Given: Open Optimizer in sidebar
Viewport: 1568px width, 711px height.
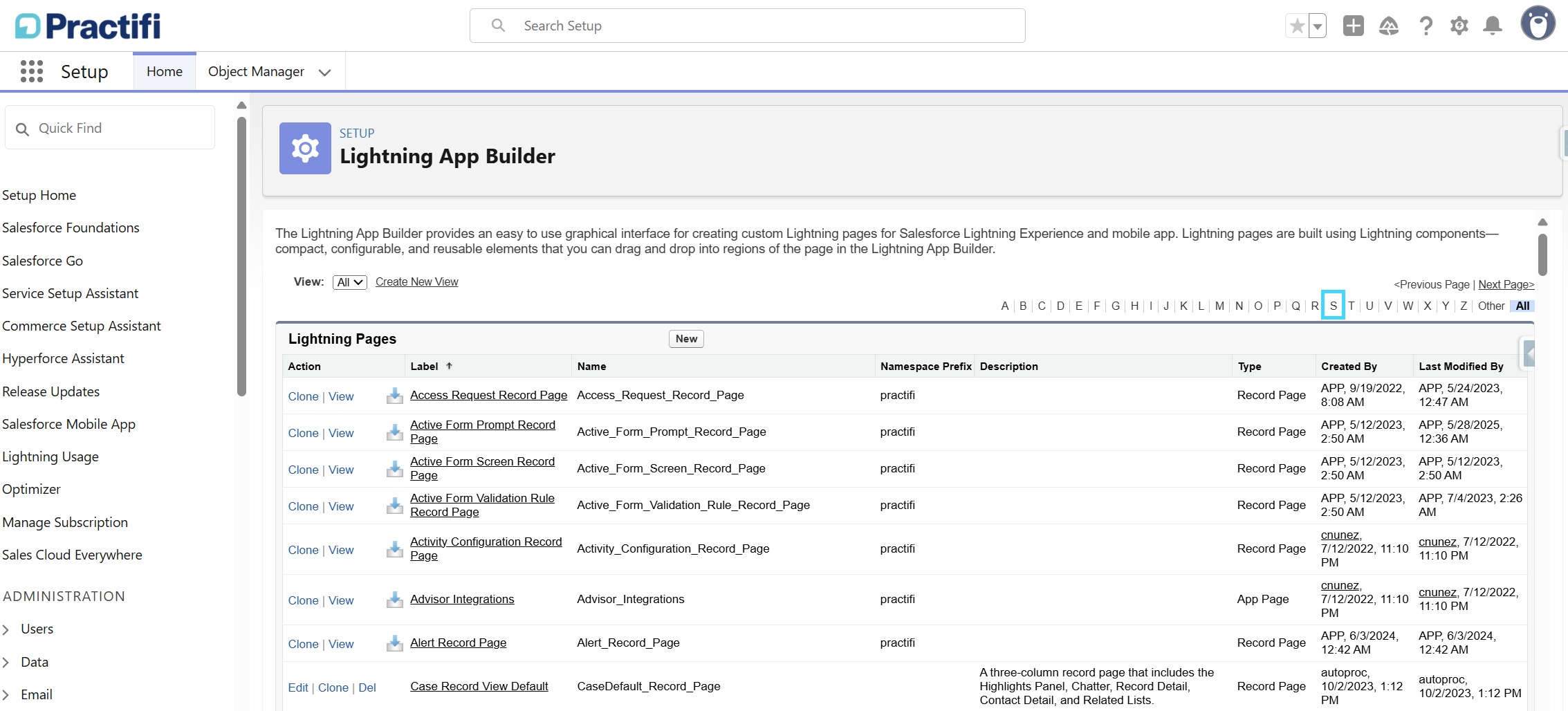Looking at the screenshot, I should pyautogui.click(x=31, y=489).
